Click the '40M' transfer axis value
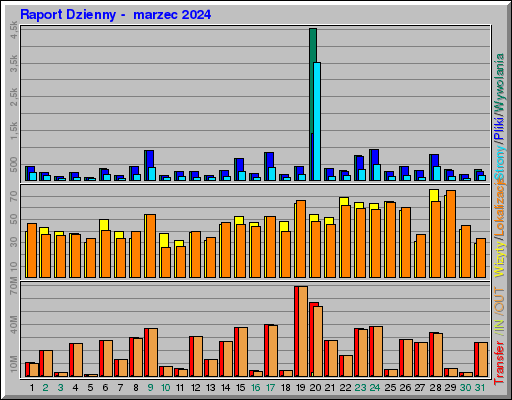Screen dimensions: 512x400 (x=13, y=324)
